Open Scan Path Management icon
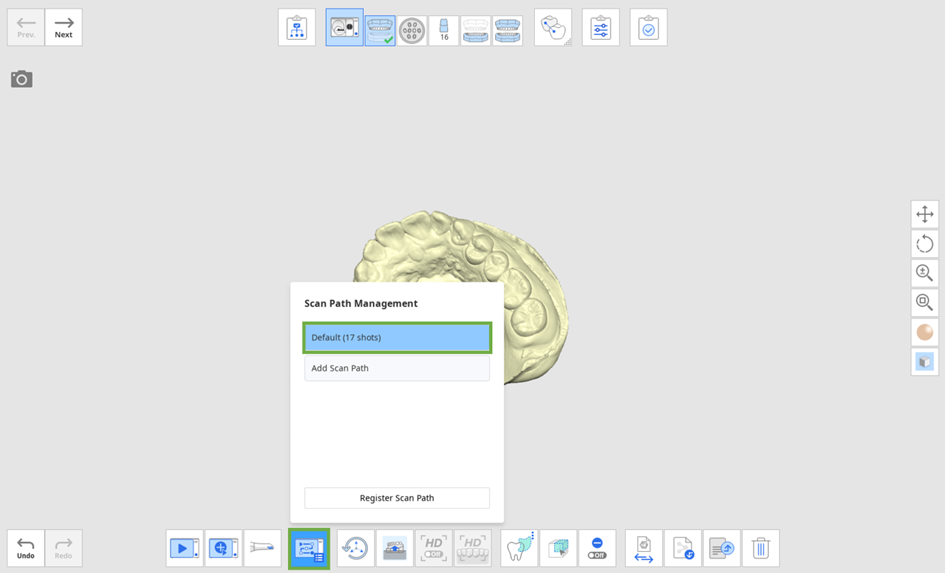 (x=309, y=549)
